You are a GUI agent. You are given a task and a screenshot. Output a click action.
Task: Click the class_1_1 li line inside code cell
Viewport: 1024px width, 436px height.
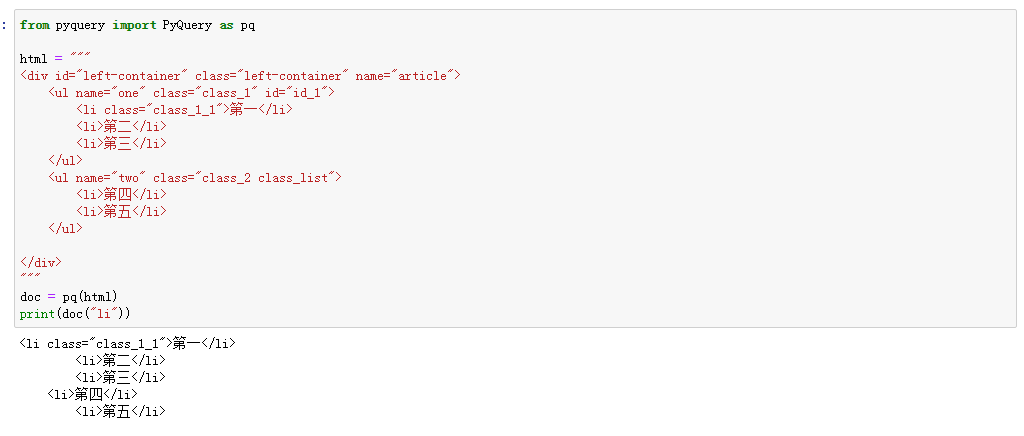tap(184, 110)
